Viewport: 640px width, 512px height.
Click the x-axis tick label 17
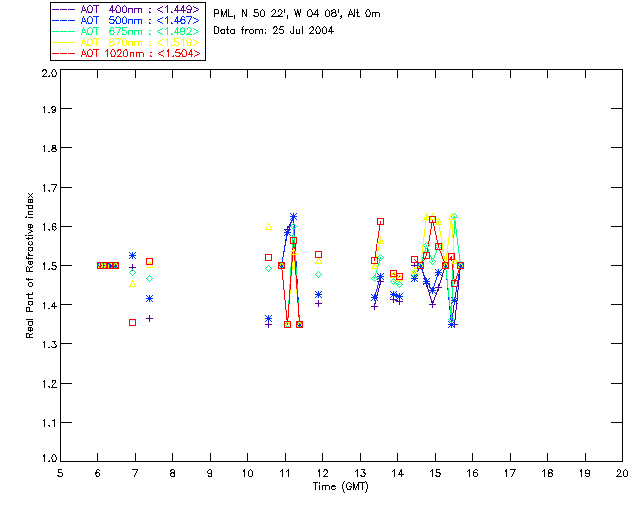click(x=510, y=473)
